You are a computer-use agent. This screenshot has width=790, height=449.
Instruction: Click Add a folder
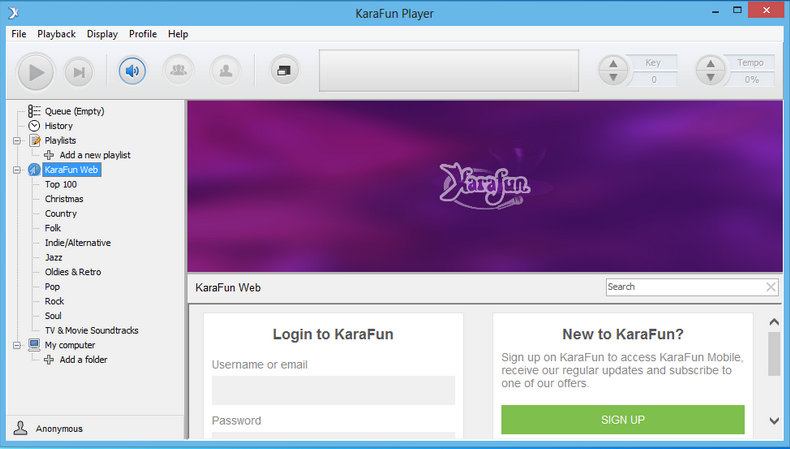point(83,360)
